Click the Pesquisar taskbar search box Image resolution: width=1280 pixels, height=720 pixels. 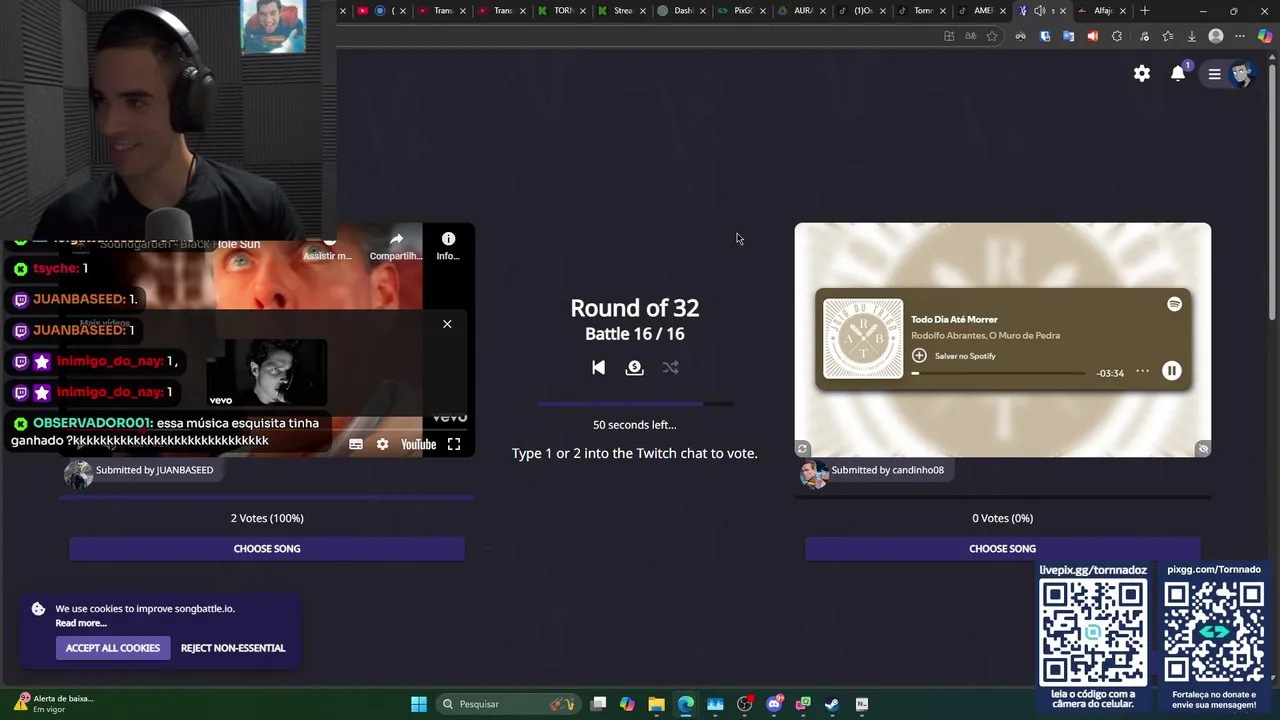510,704
